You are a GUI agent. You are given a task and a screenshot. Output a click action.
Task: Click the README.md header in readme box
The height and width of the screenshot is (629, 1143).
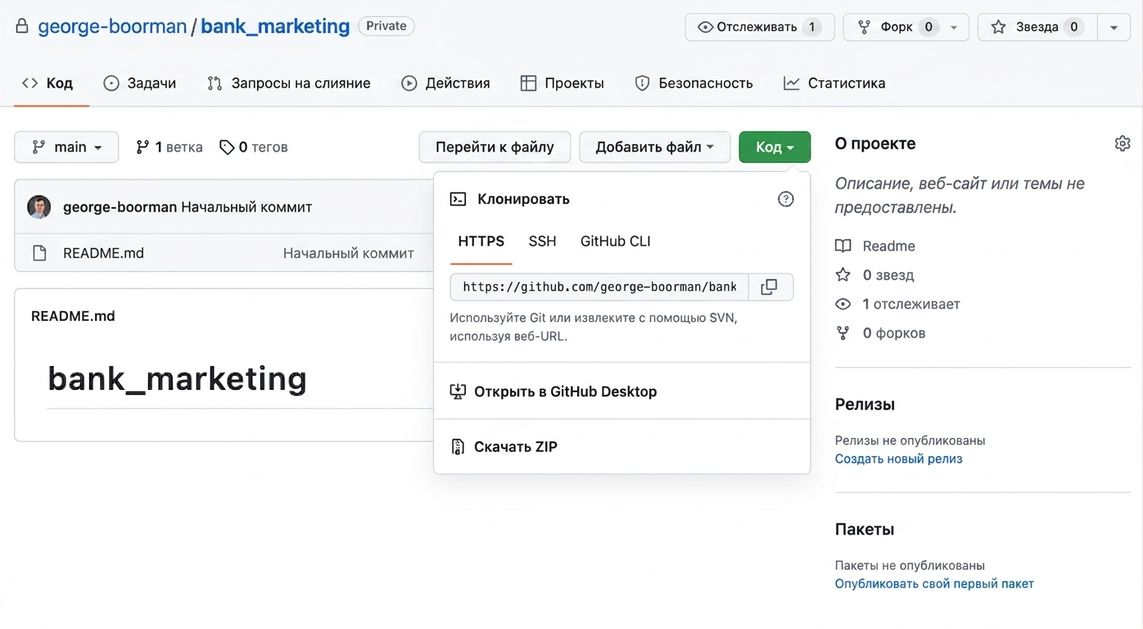[x=73, y=316]
